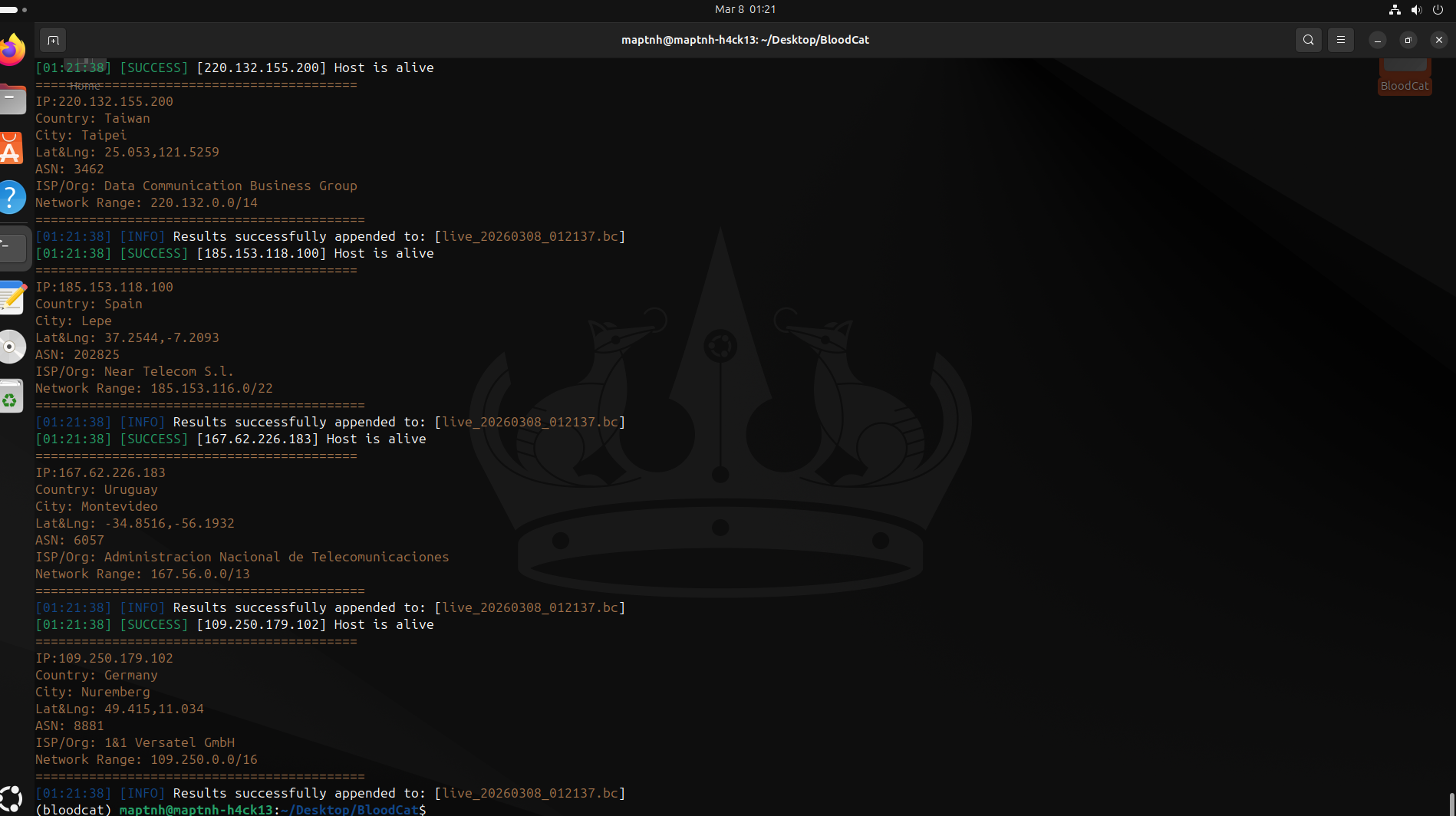The image size is (1456, 816).
Task: Click the power icon in the top bar
Action: [1438, 9]
